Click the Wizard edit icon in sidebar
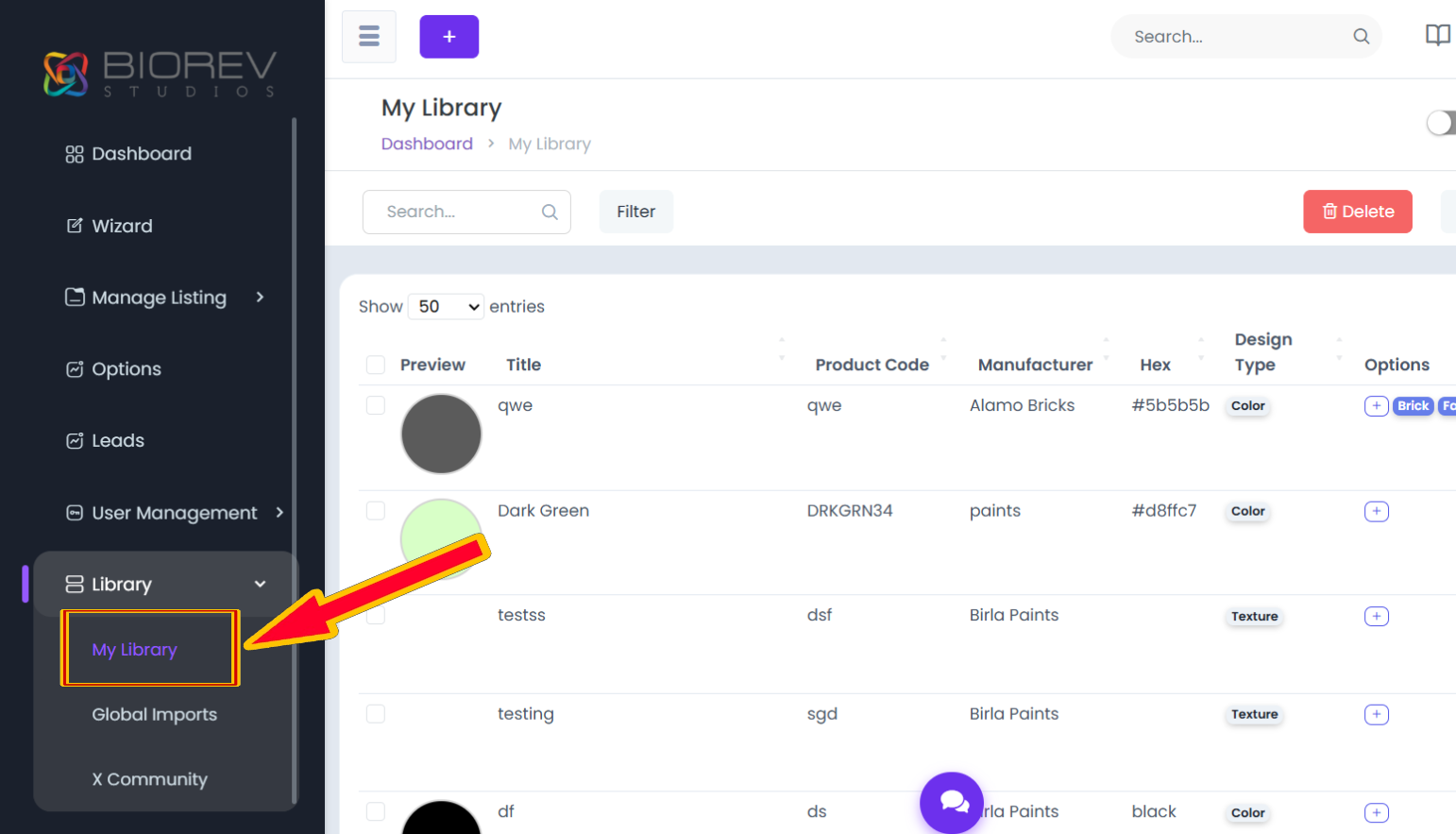This screenshot has width=1456, height=834. tap(75, 226)
